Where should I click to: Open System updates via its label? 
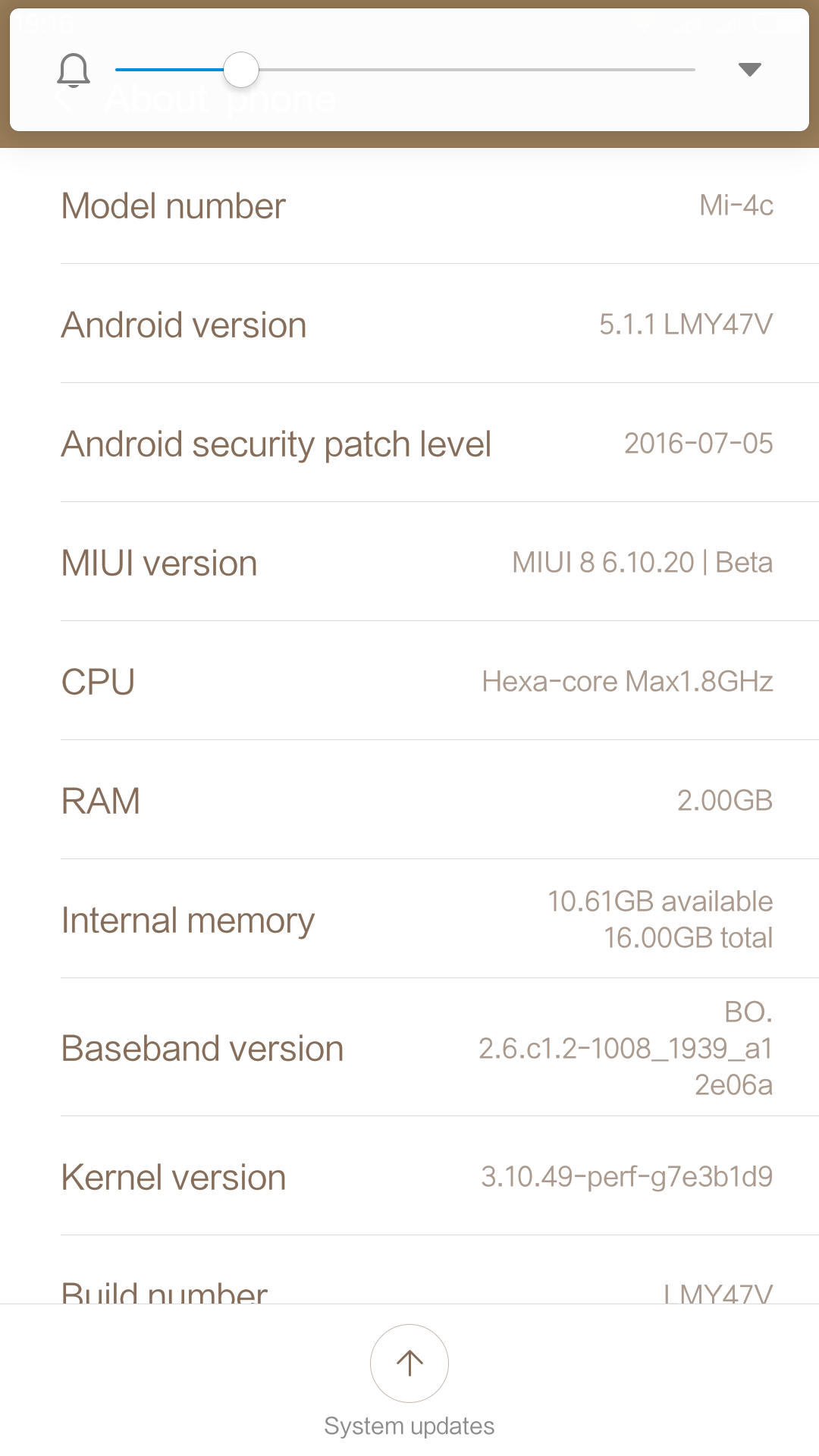(x=409, y=1426)
